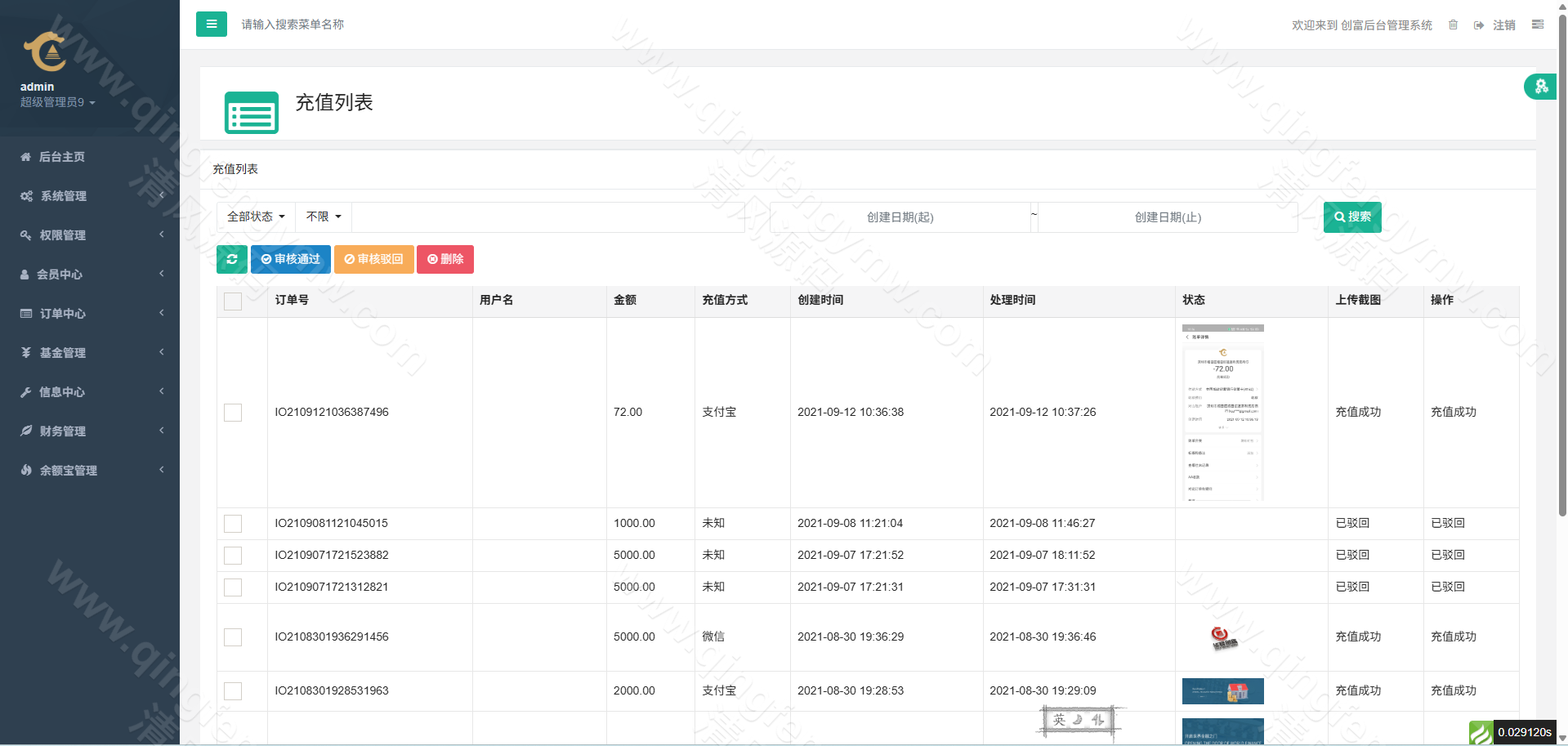Select the checkbox for order IO2109081121045015

(233, 524)
